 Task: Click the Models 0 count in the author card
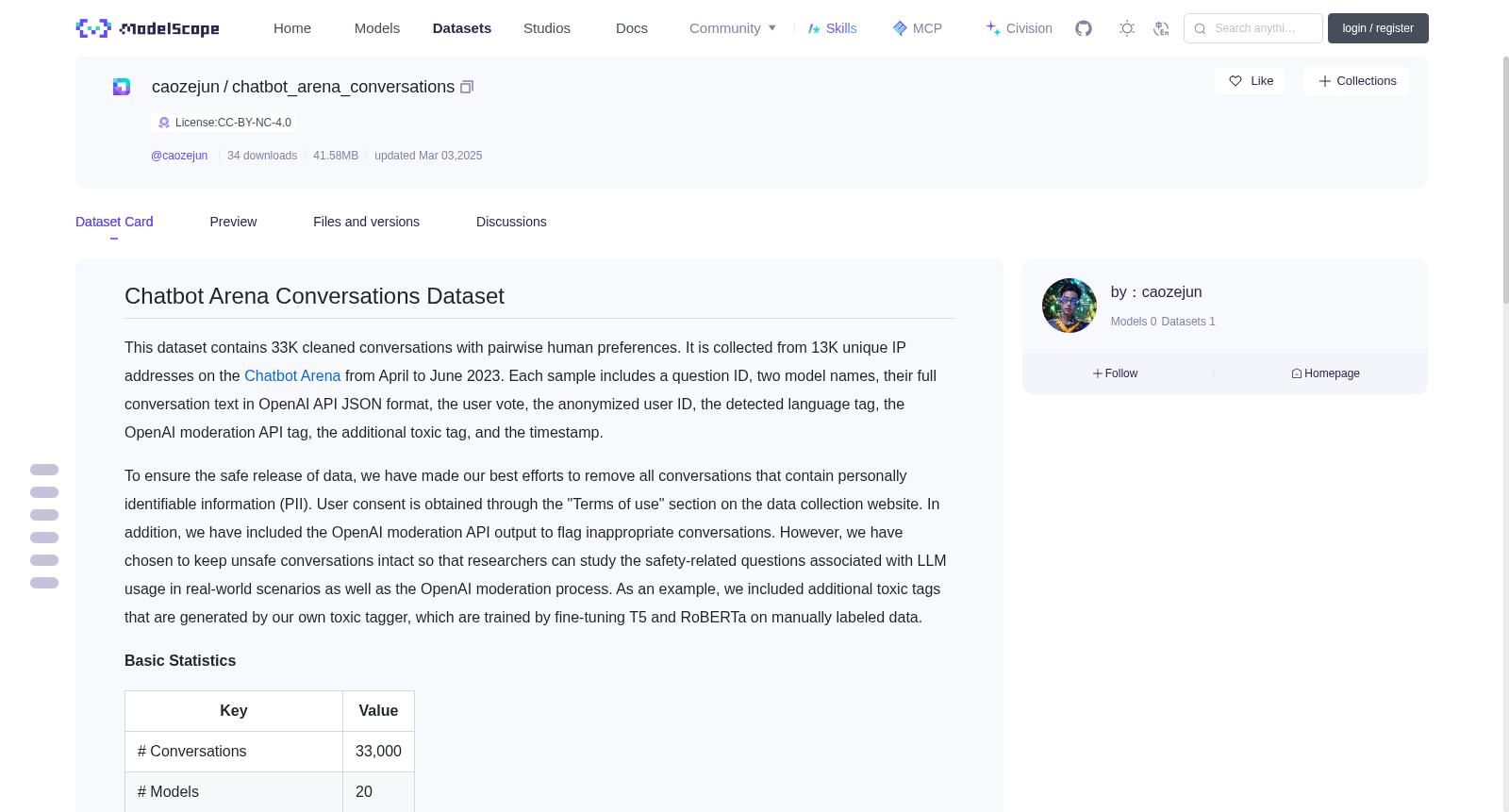click(1134, 322)
